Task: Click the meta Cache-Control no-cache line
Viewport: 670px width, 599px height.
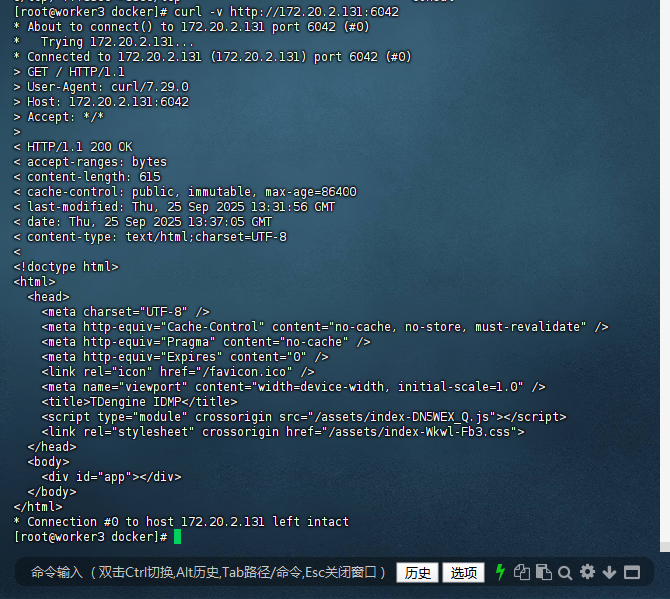Action: tap(325, 327)
